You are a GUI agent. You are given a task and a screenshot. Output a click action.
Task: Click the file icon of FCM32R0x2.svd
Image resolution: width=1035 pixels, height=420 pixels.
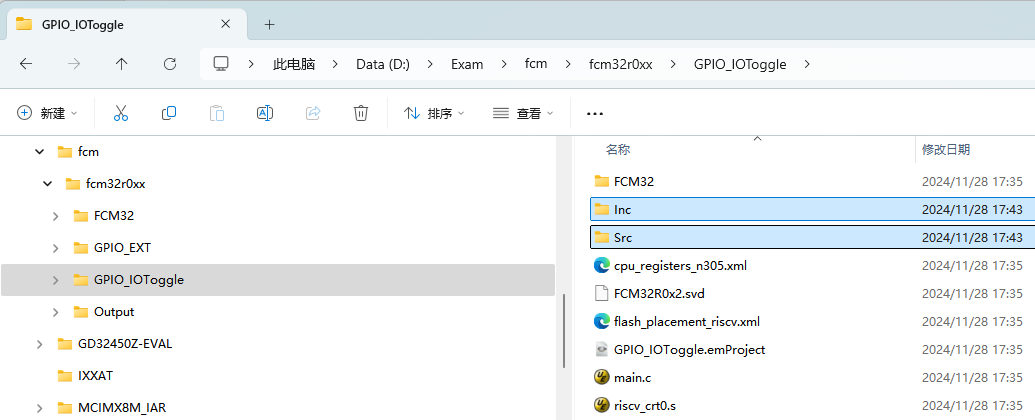601,293
